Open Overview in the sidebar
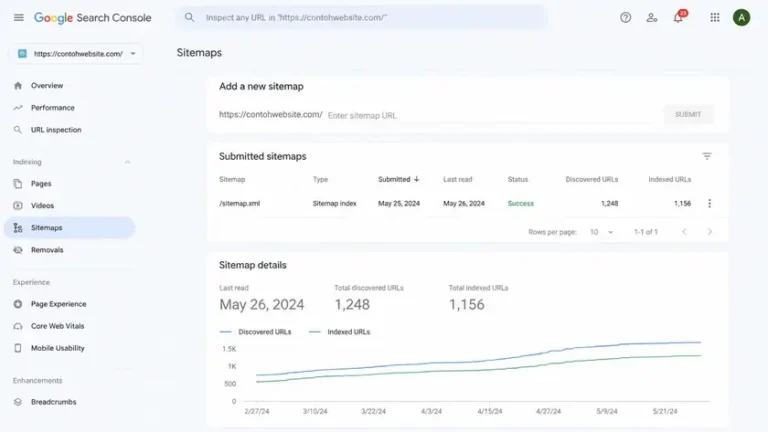Screen dimensions: 768x432 tap(47, 86)
